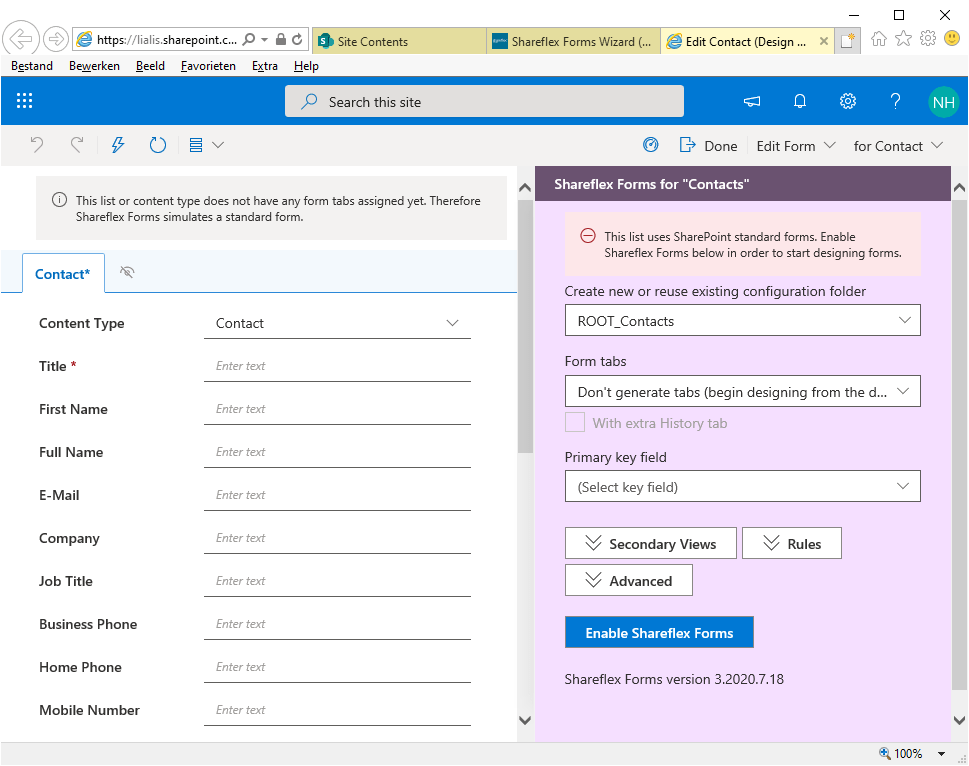
Task: Check the With extra History tab box
Action: 575,423
